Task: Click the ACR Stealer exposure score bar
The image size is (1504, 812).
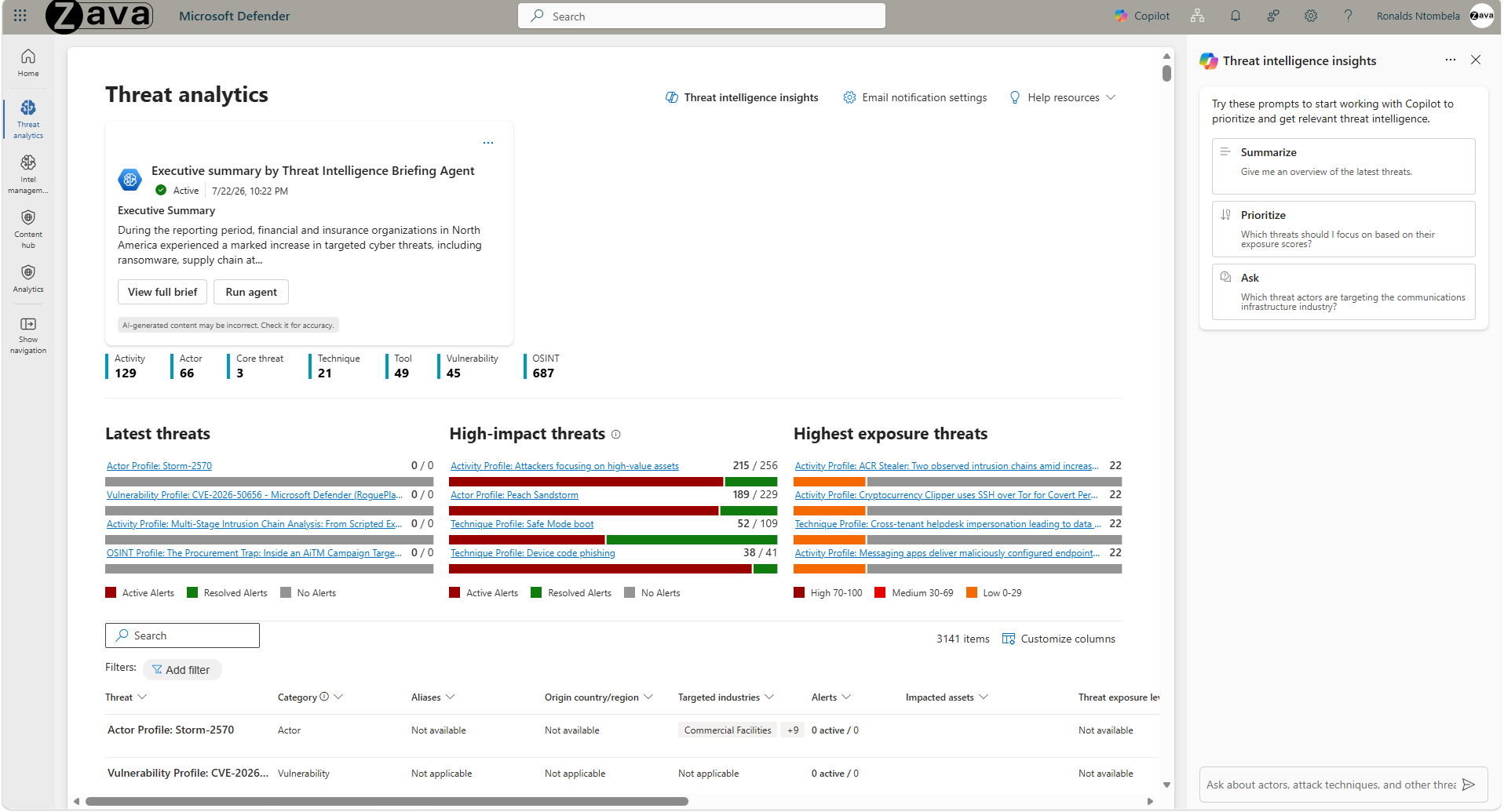Action: (958, 482)
